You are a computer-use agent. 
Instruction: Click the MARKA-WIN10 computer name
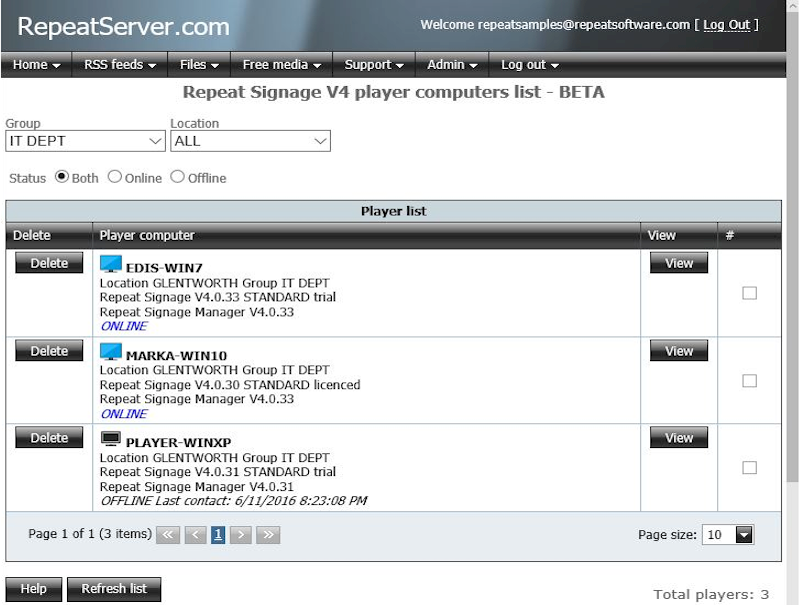point(176,356)
